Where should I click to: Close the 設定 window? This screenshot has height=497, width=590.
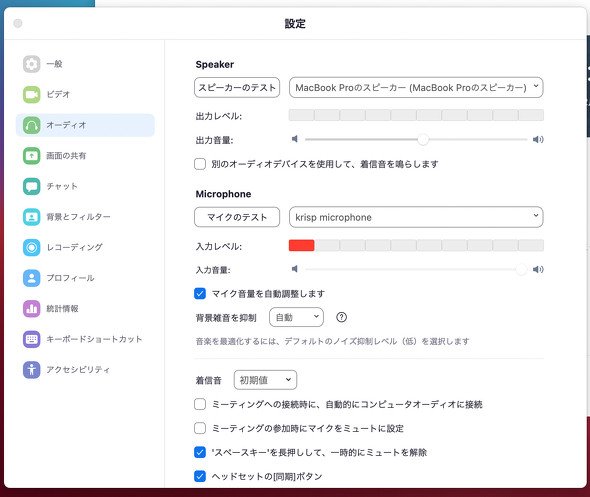[18, 23]
